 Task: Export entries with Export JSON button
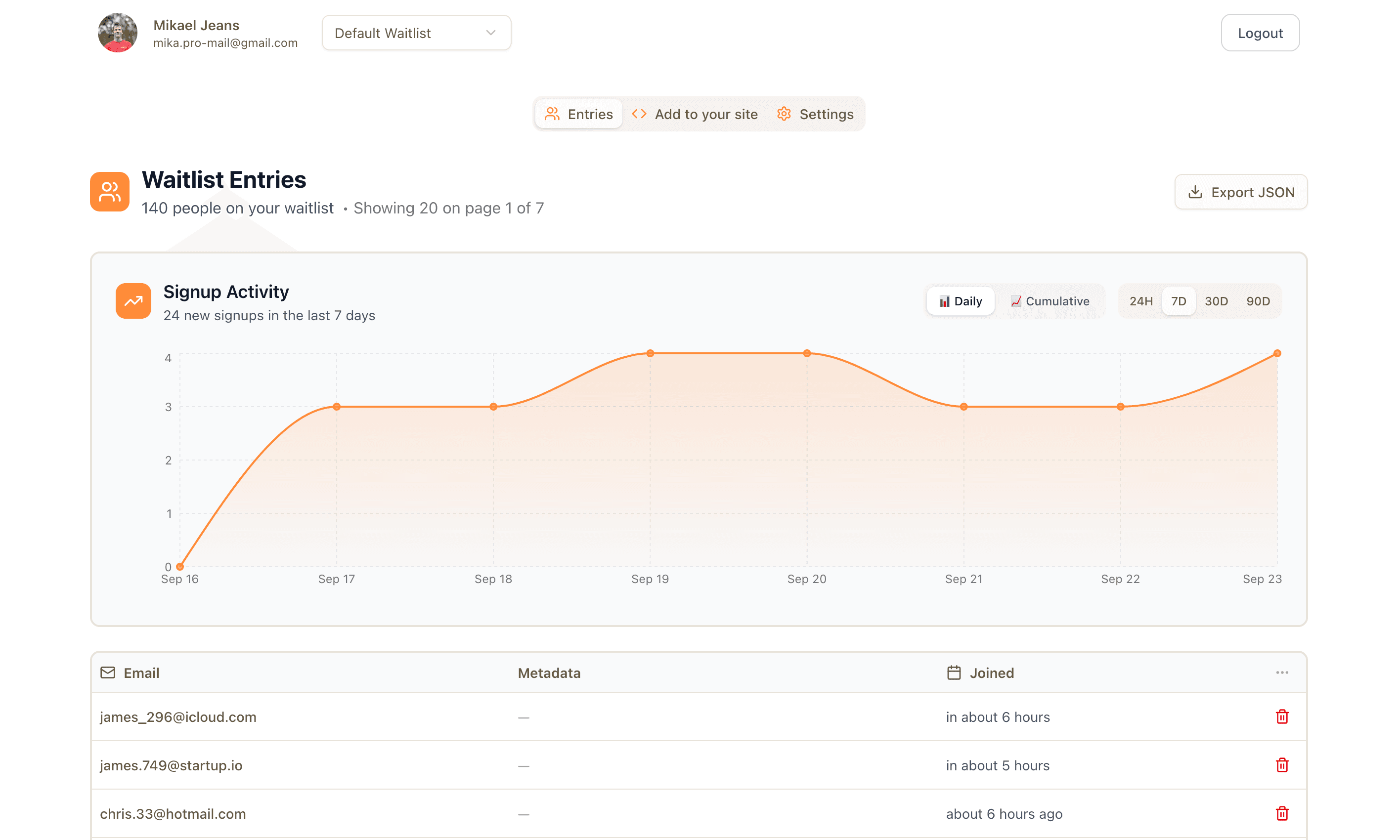pyautogui.click(x=1241, y=192)
